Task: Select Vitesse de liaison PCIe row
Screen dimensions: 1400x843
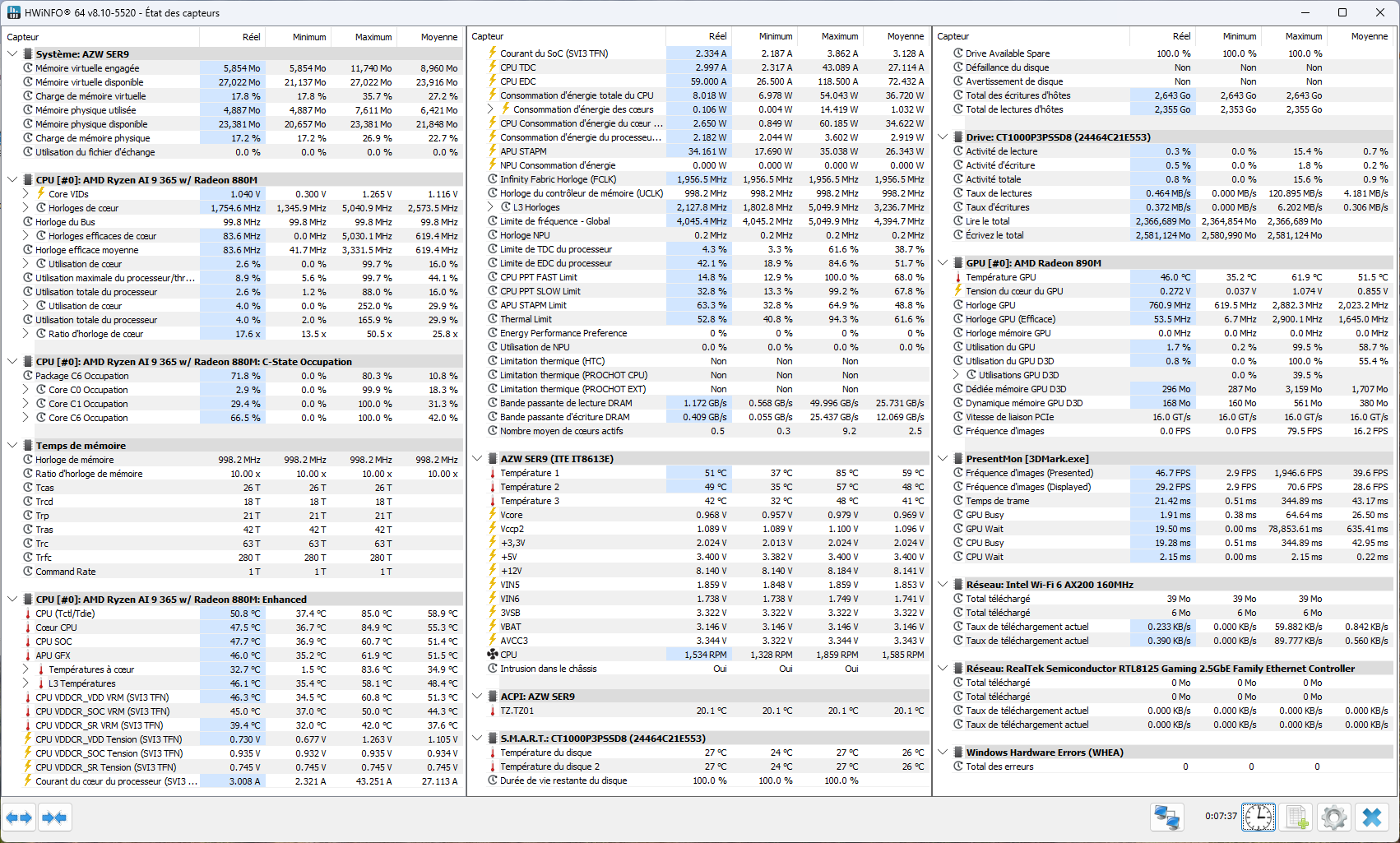Action: [1164, 417]
